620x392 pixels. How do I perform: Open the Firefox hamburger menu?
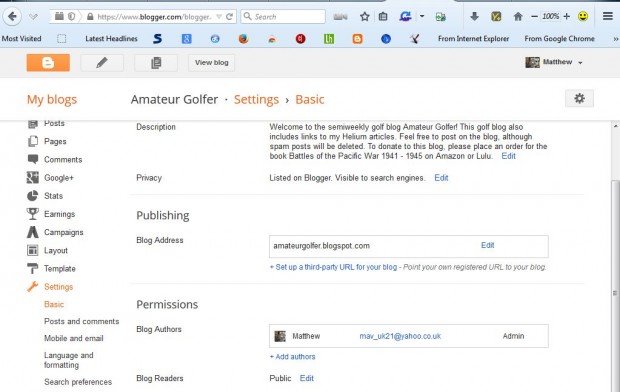pyautogui.click(x=608, y=17)
